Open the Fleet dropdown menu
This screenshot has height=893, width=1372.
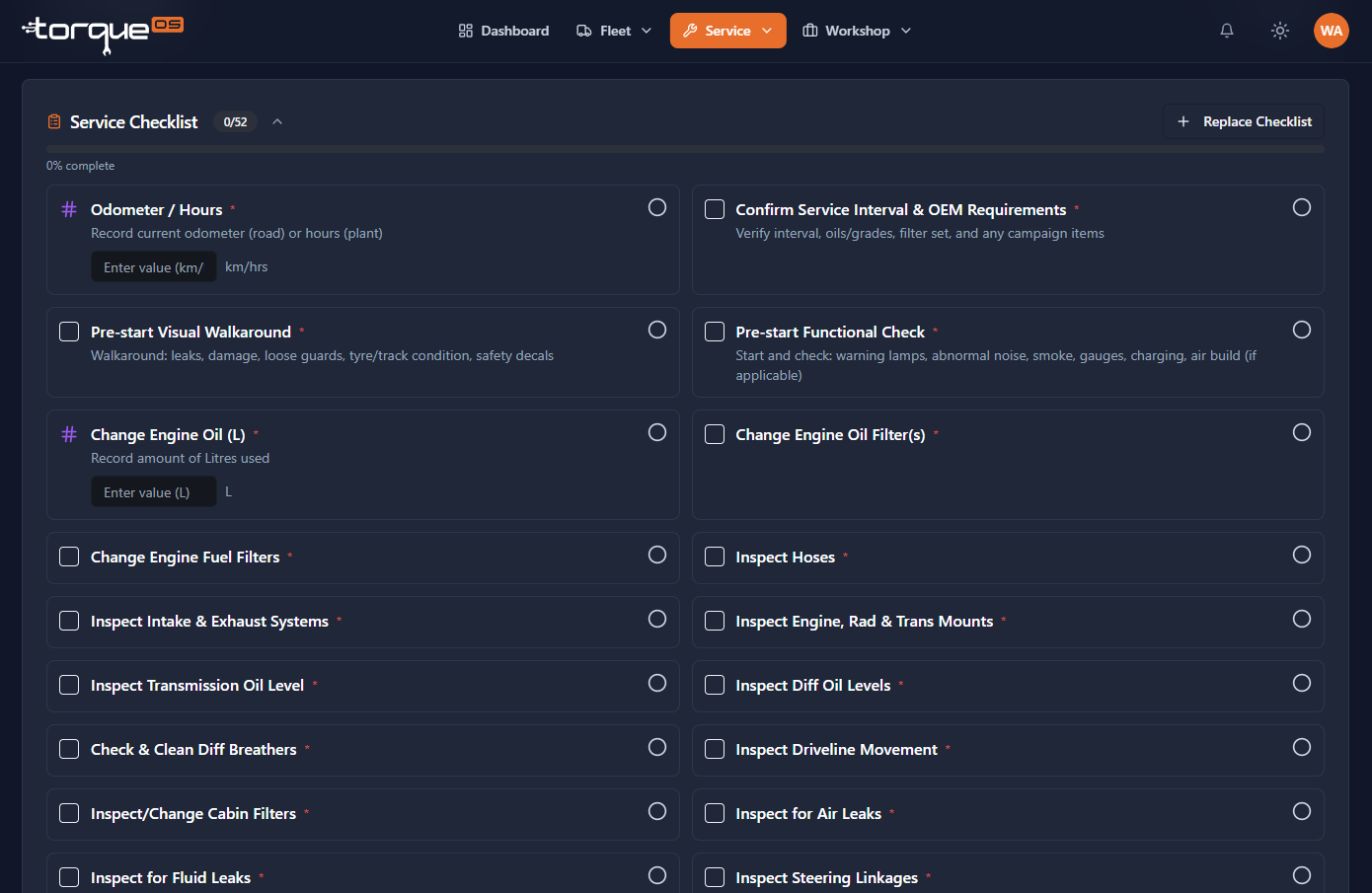(614, 31)
